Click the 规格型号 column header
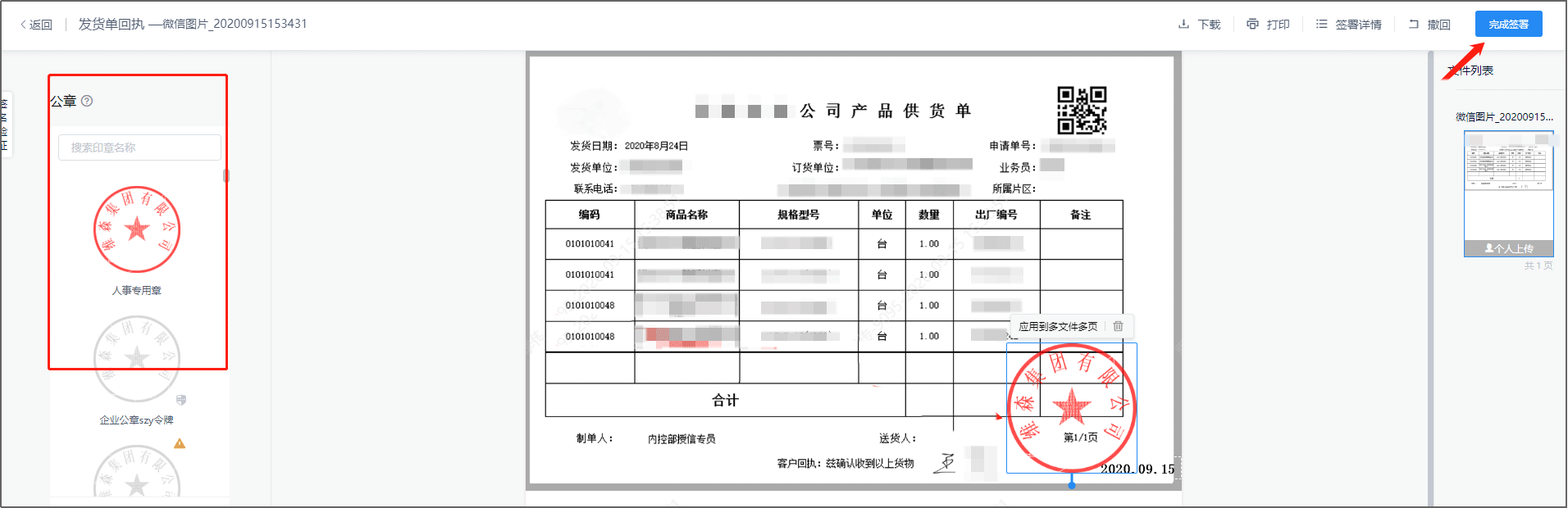This screenshot has width=1568, height=508. (799, 215)
